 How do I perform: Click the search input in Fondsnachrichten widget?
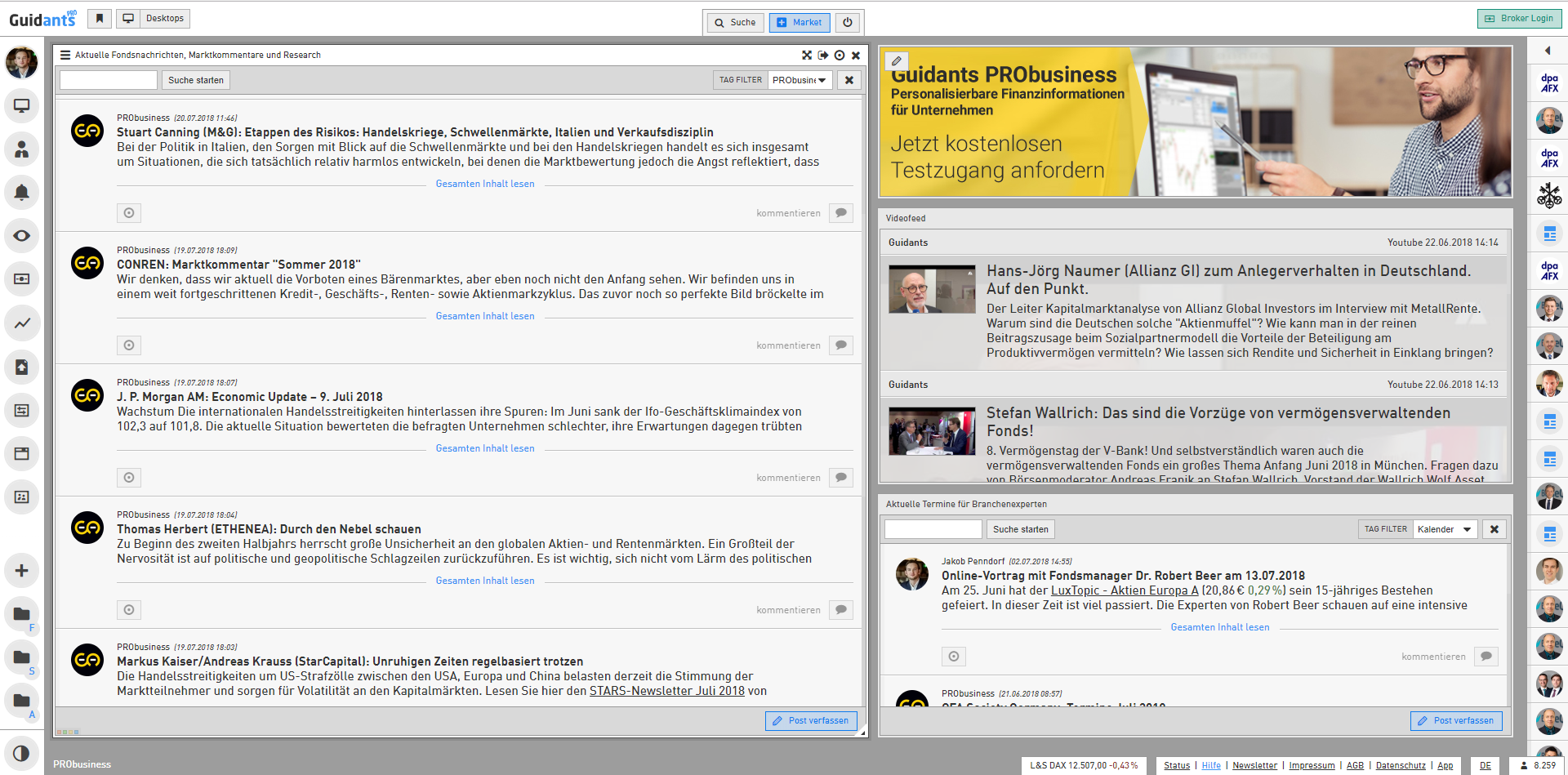pyautogui.click(x=109, y=80)
